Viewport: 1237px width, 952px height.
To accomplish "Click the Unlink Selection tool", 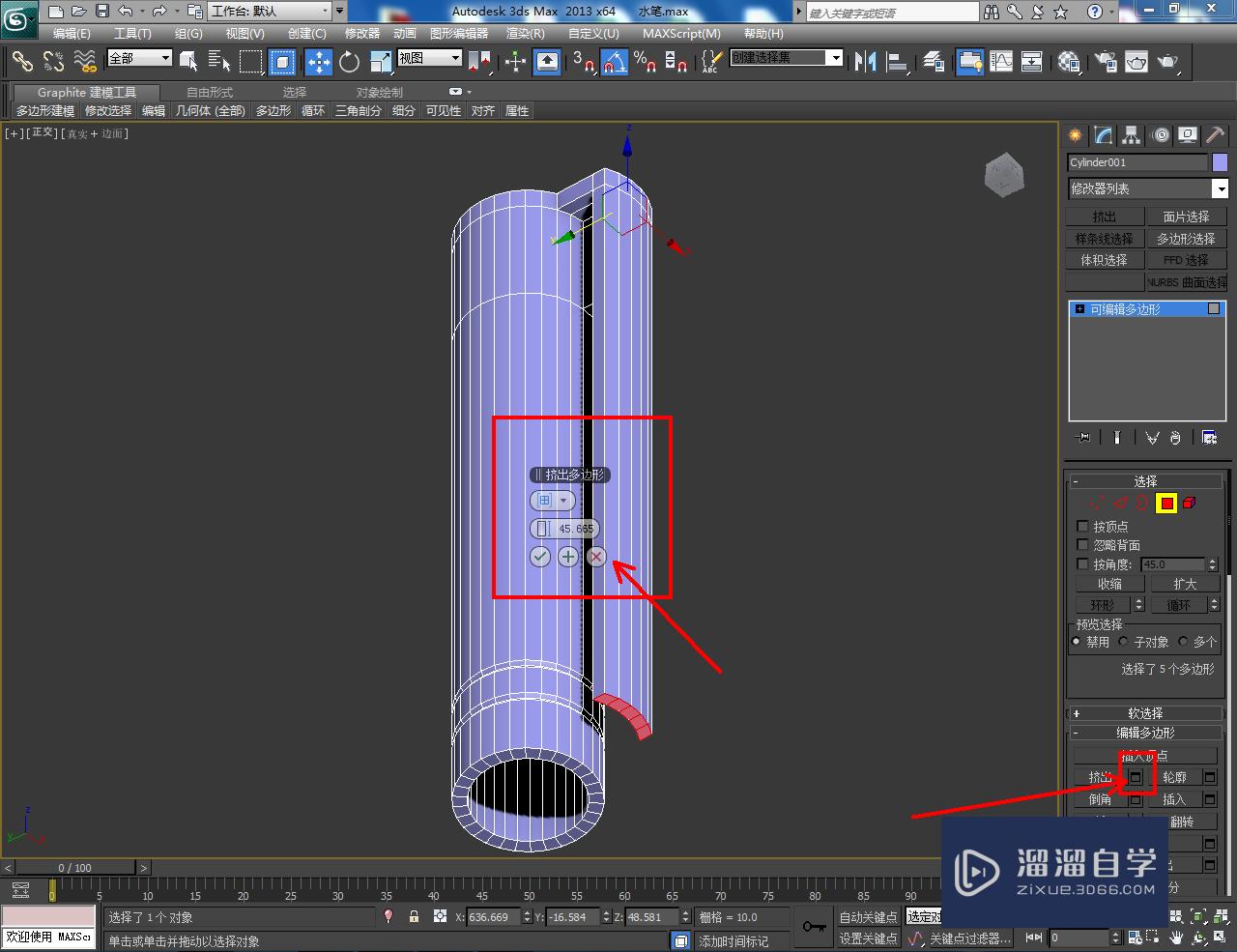I will [x=53, y=62].
